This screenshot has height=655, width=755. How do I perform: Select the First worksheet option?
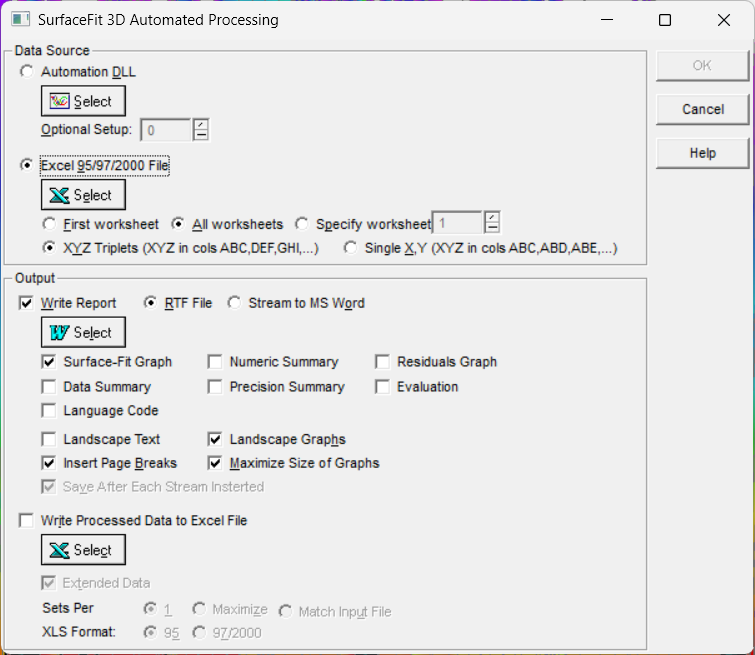[49, 224]
